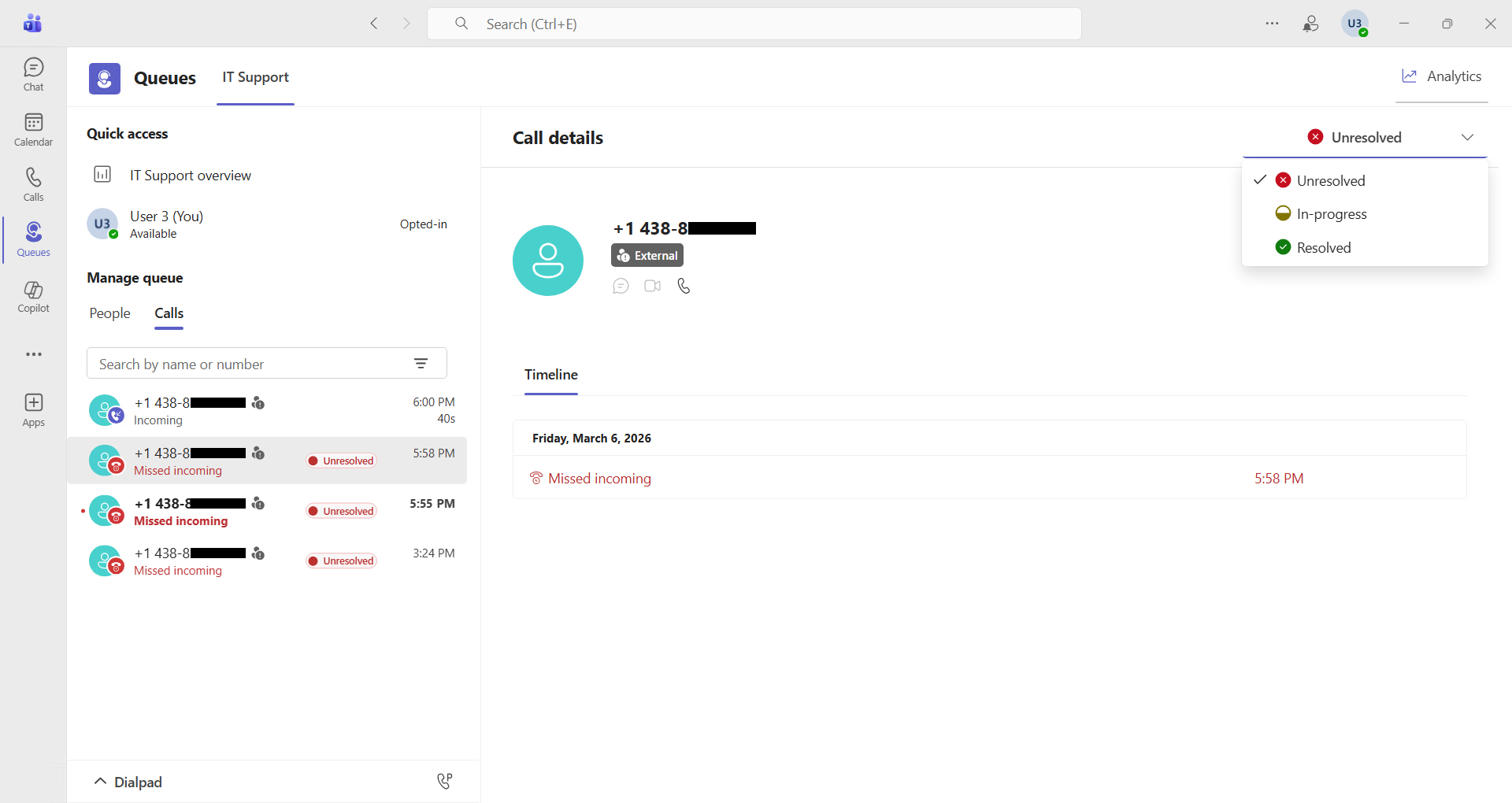Image resolution: width=1512 pixels, height=803 pixels.
Task: Click the Apps plus icon
Action: pos(33,410)
